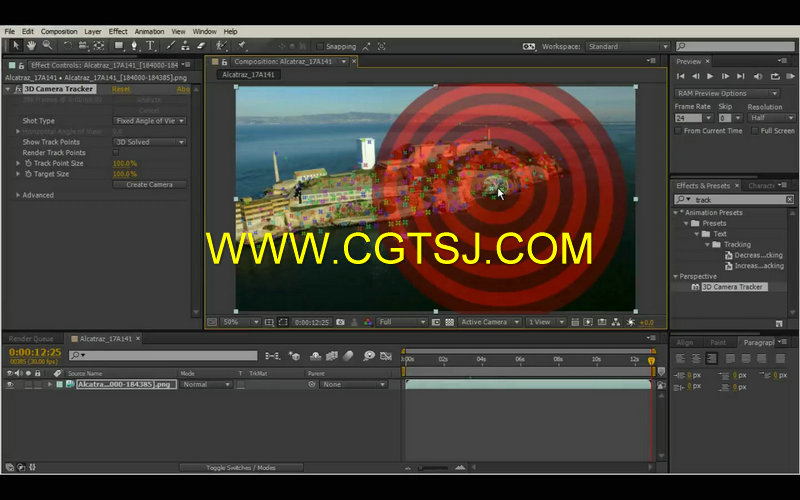Check Full Screen option in Preview
This screenshot has width=800, height=500.
[755, 131]
